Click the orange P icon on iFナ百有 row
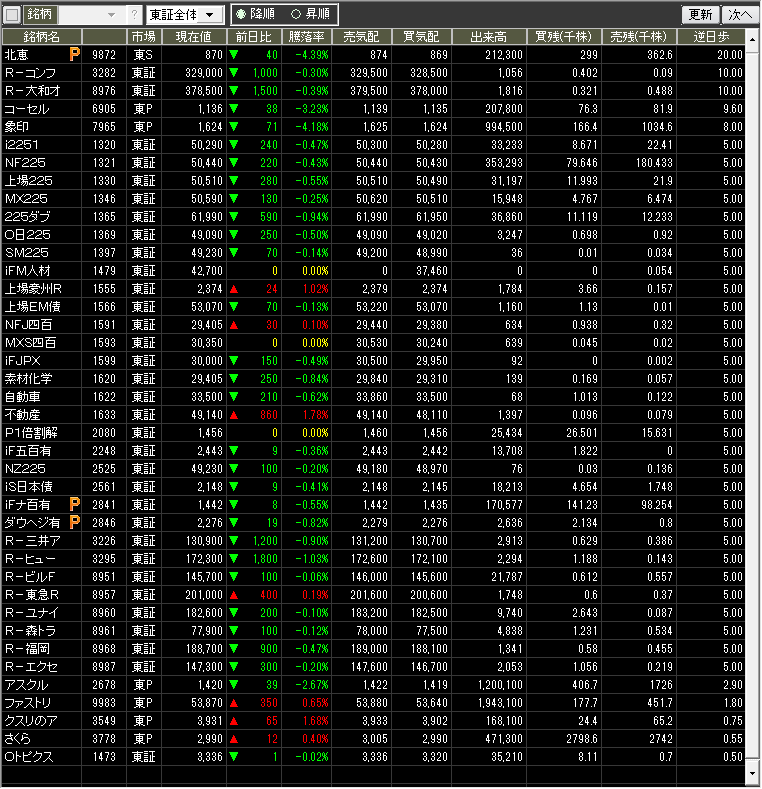The image size is (762, 789). coord(75,505)
